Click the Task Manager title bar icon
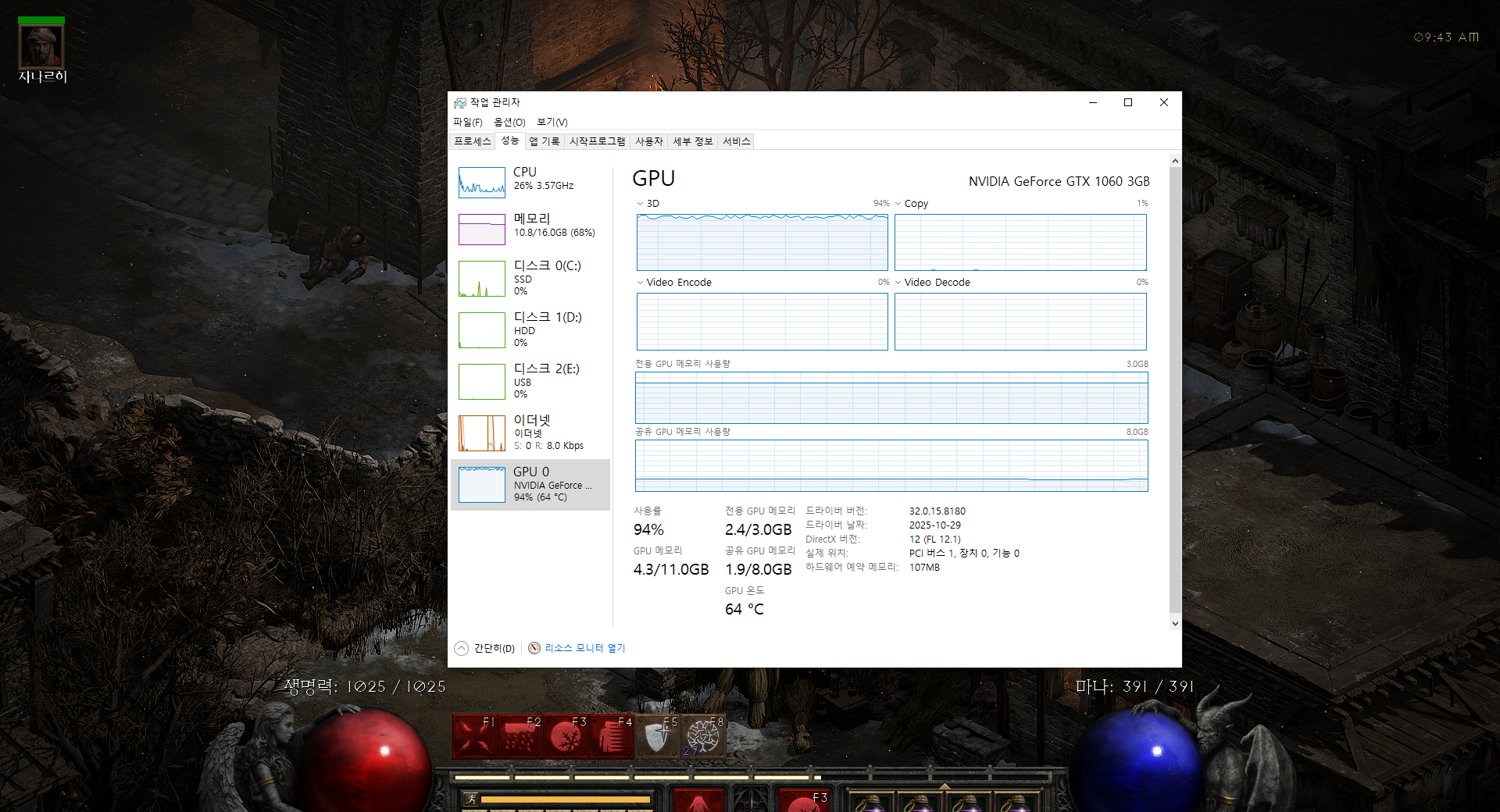Viewport: 1500px width, 812px height. pos(459,102)
